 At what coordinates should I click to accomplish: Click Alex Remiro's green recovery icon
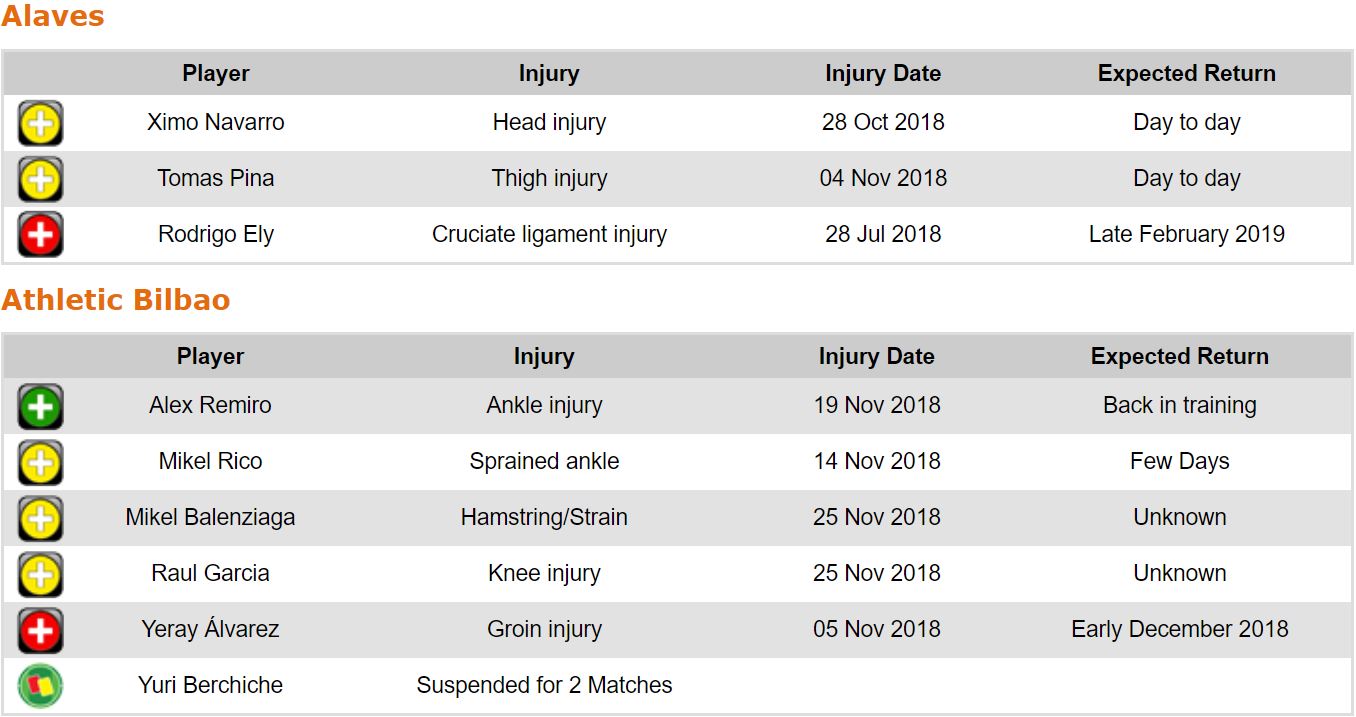coord(40,407)
